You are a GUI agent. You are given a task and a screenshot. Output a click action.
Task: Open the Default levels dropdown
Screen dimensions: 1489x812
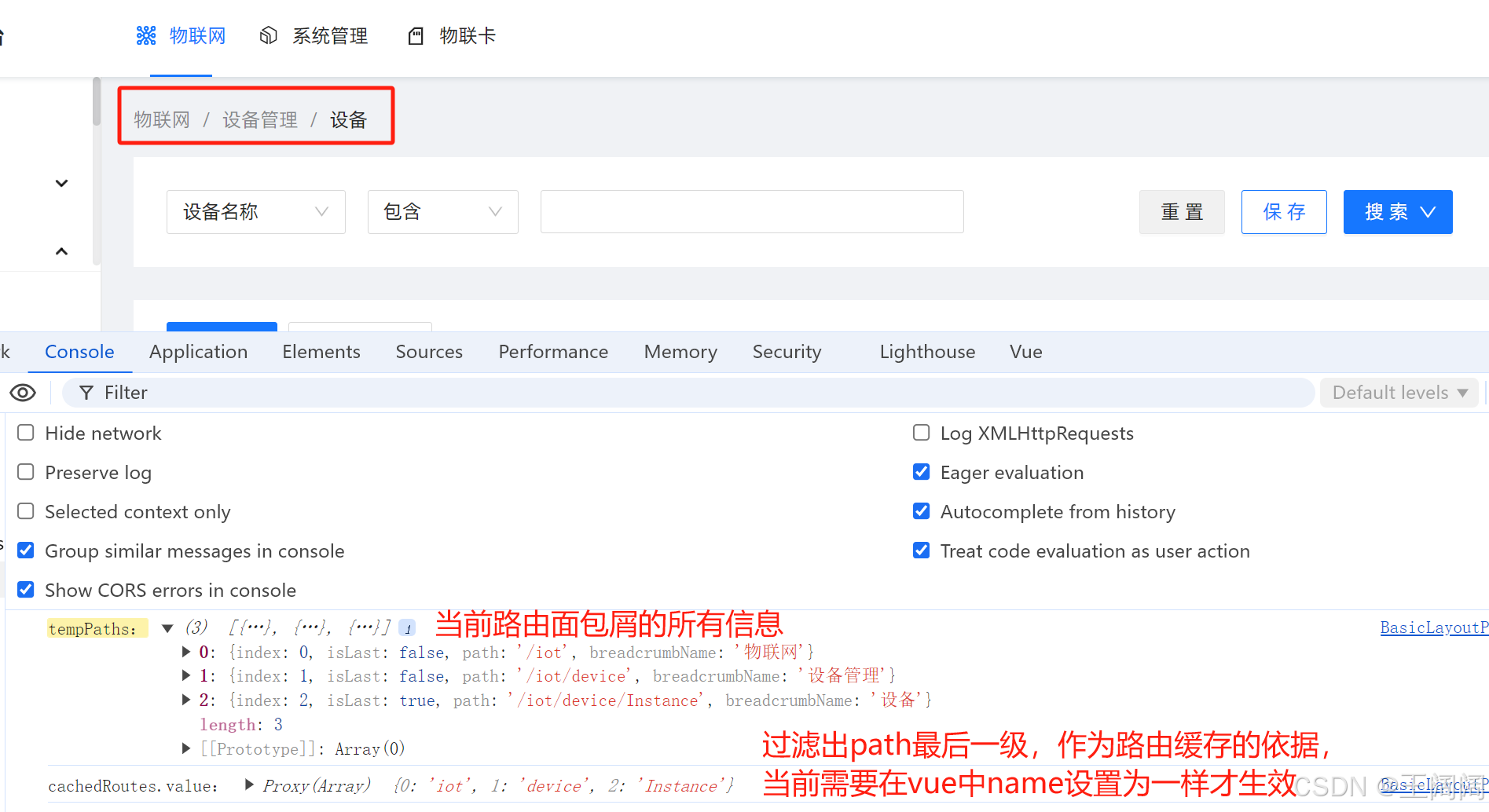1399,393
